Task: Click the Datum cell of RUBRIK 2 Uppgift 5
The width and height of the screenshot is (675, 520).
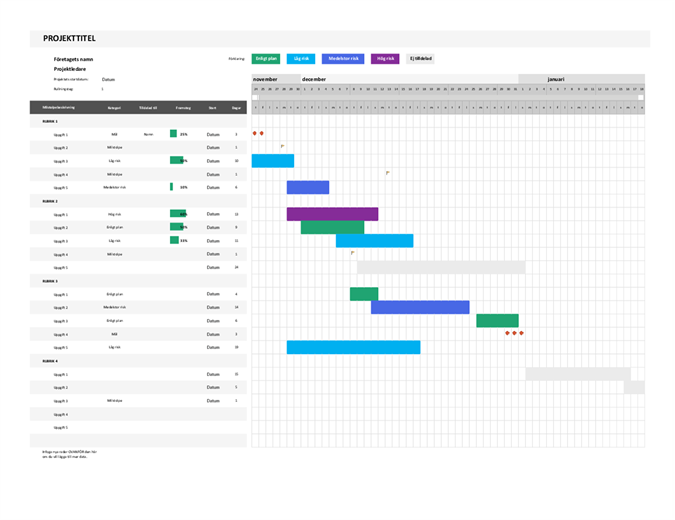Action: pos(213,267)
